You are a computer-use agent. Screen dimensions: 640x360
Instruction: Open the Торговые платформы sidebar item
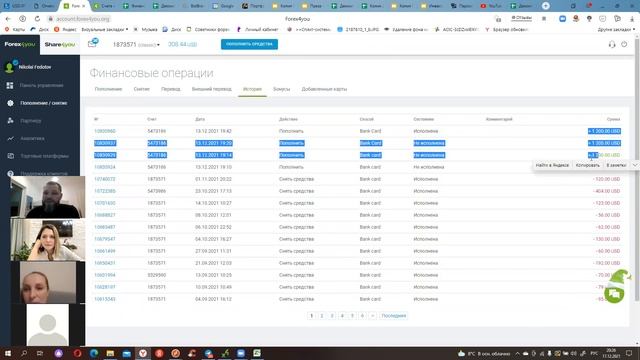44,156
